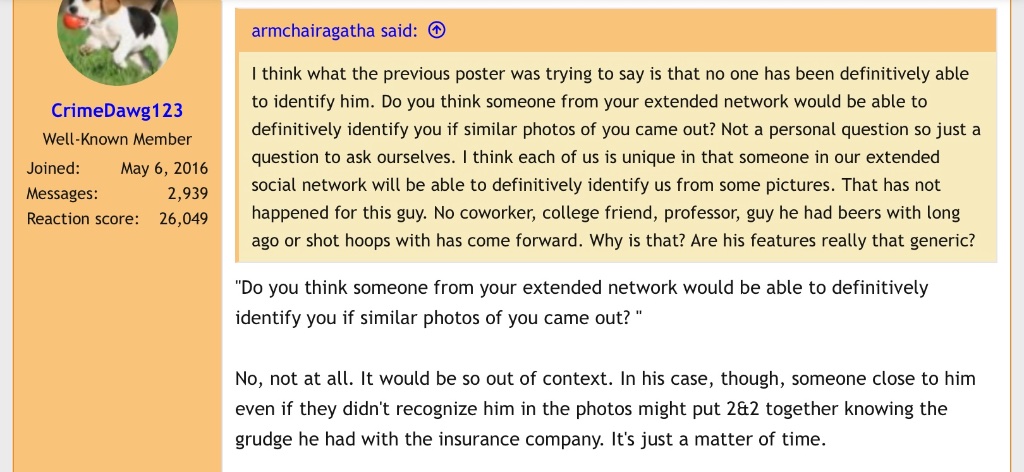Screen dimensions: 1024x472
Task: Open the 2,939 messages count
Action: click(187, 193)
